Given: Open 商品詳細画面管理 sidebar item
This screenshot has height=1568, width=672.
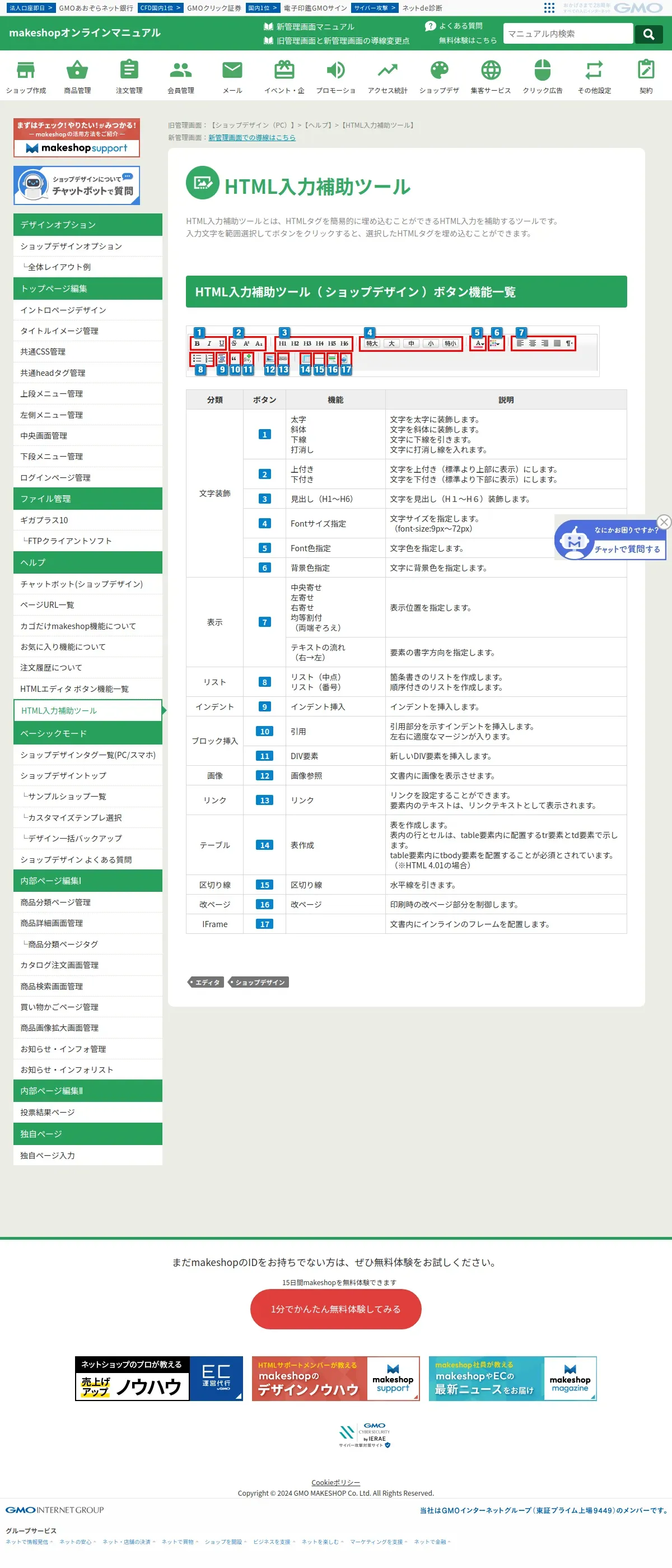Looking at the screenshot, I should point(88,923).
